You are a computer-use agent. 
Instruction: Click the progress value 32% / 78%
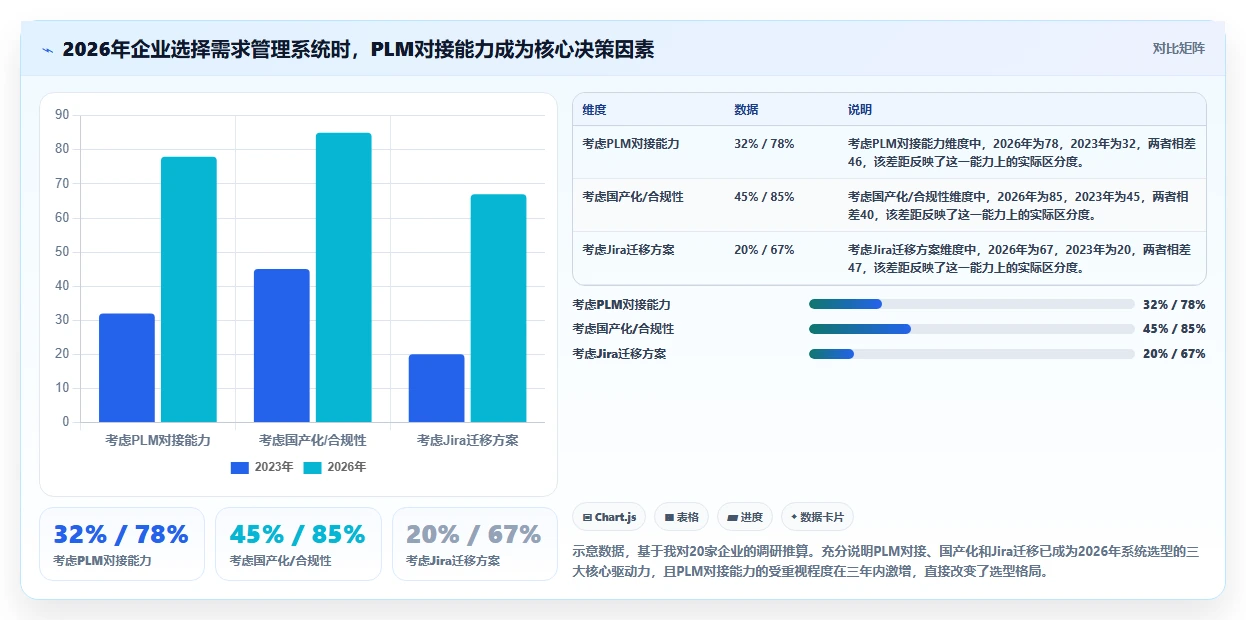[x=1174, y=304]
